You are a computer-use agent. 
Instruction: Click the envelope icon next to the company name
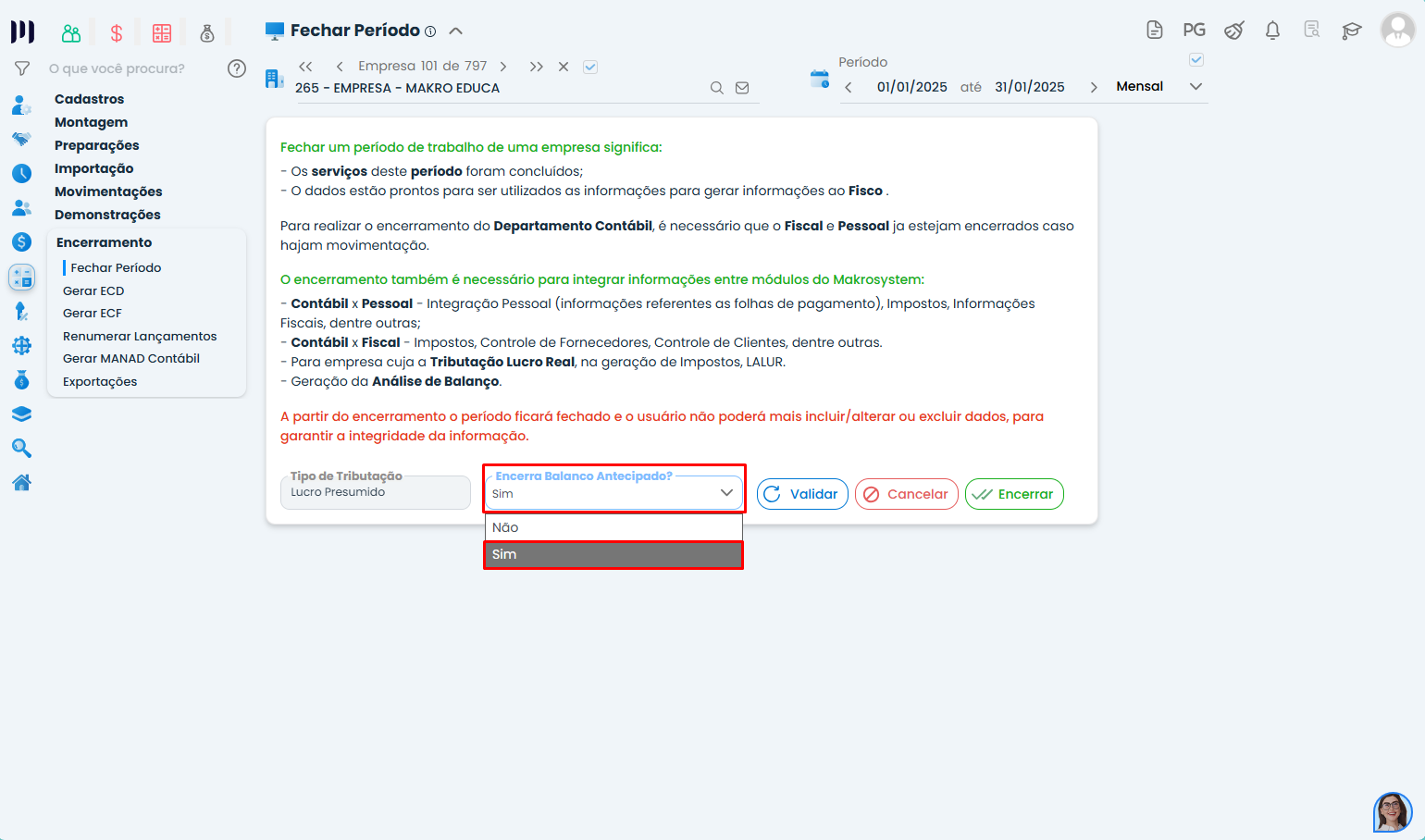[x=742, y=88]
